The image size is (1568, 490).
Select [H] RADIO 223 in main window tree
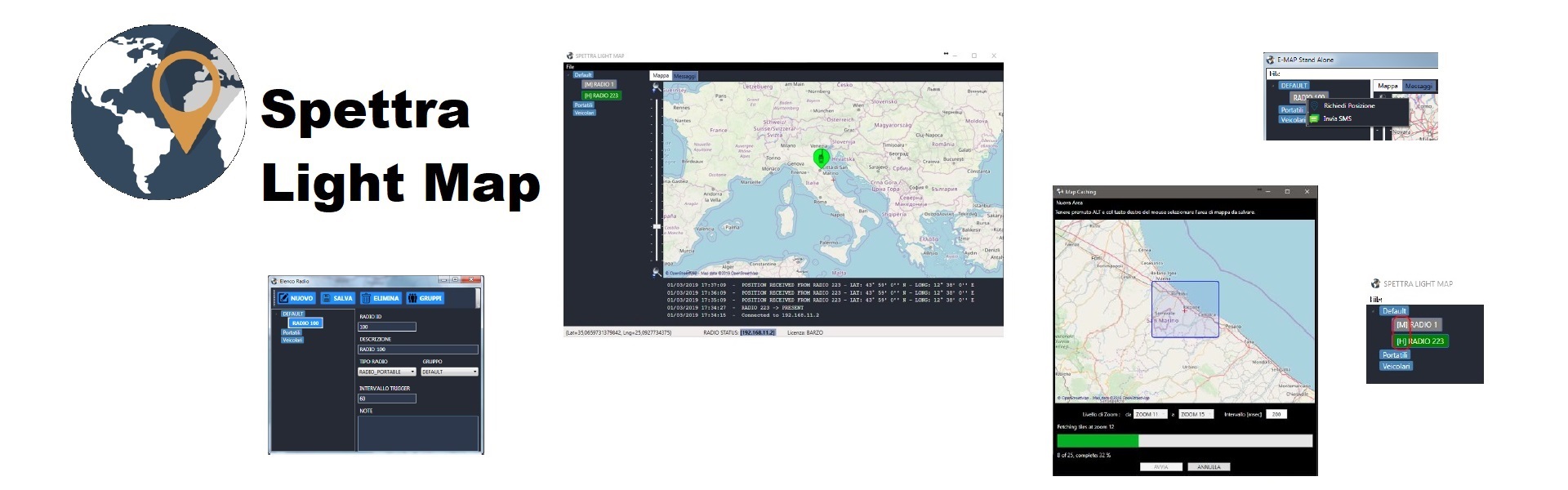601,96
